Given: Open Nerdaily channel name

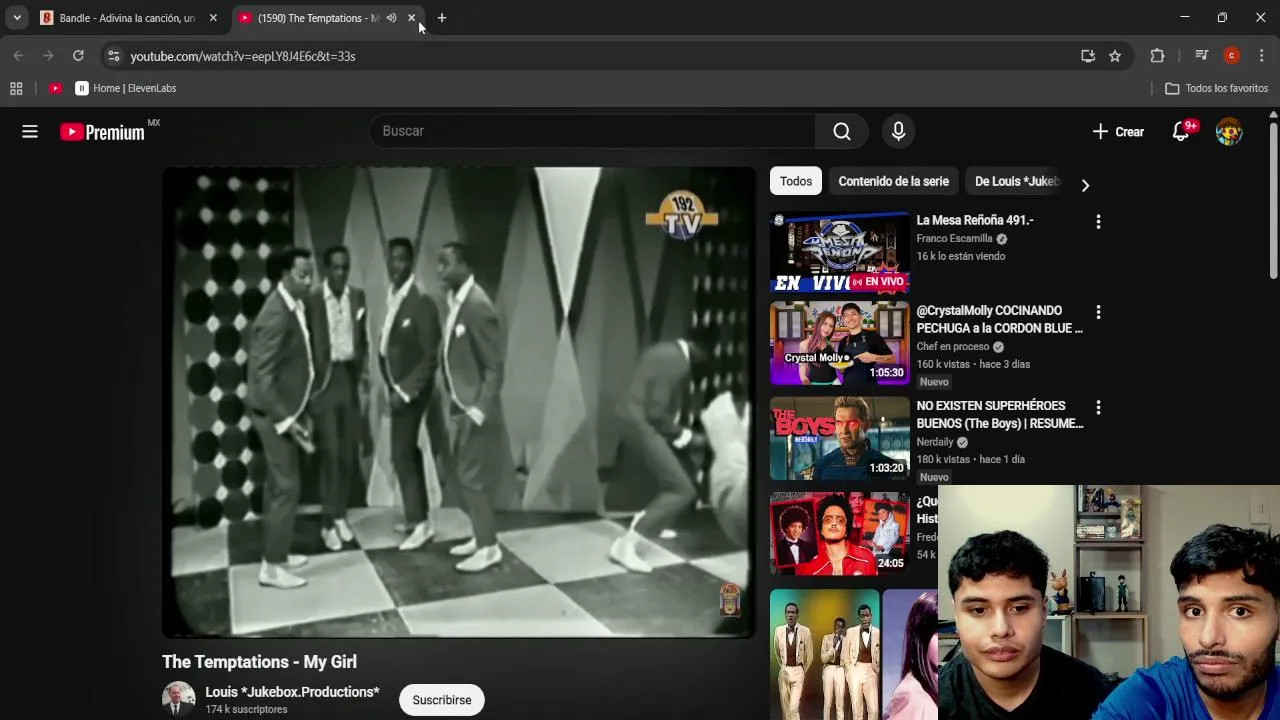Looking at the screenshot, I should click(935, 442).
